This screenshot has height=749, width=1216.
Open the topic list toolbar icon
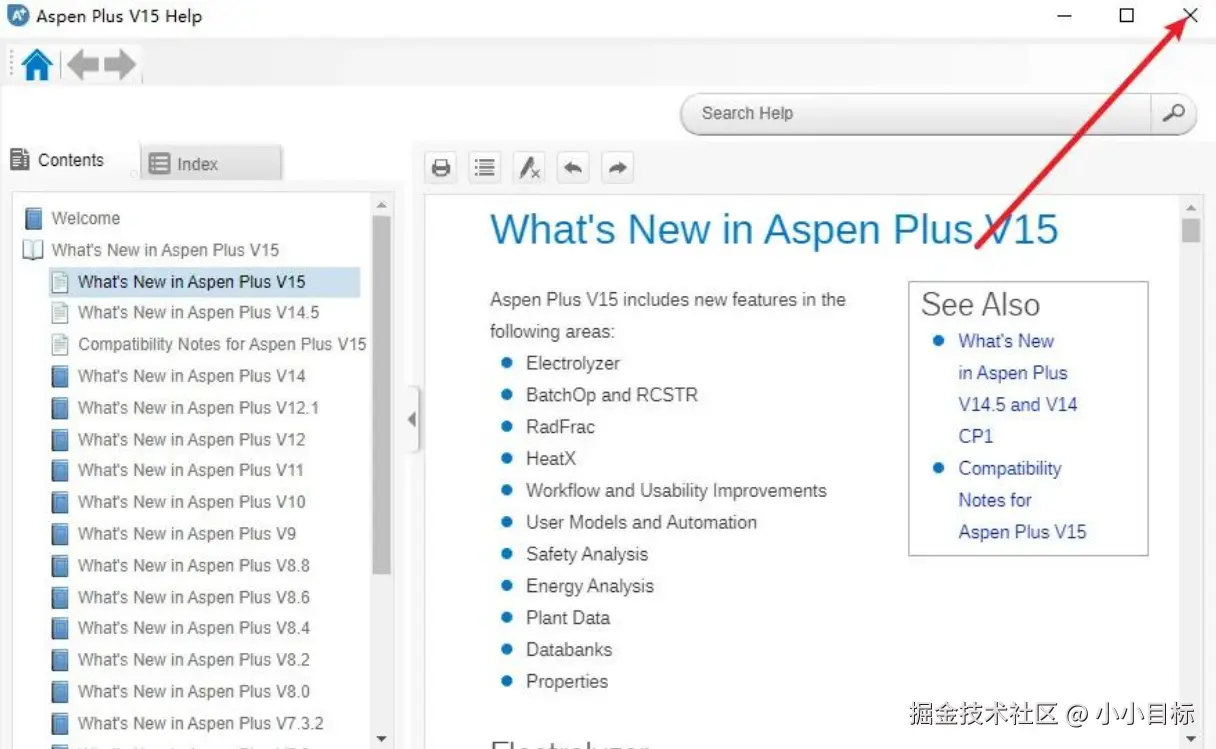click(485, 168)
